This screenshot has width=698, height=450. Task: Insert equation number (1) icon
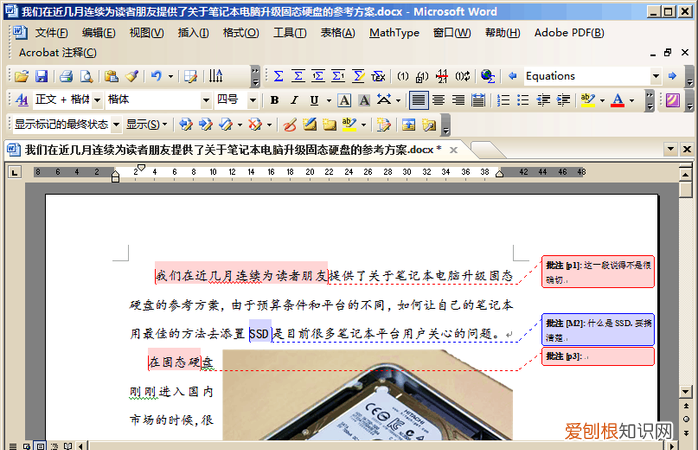pos(403,76)
